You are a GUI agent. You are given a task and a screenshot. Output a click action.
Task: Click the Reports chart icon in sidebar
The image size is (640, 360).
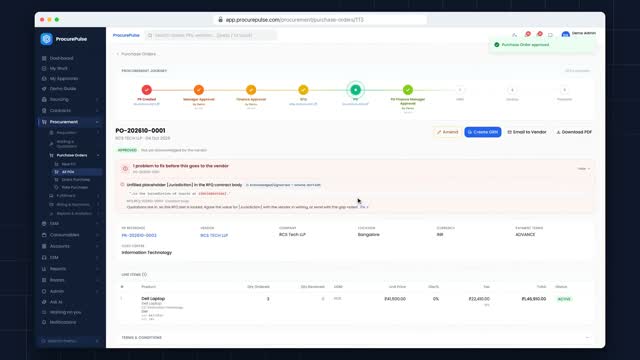tap(44, 269)
